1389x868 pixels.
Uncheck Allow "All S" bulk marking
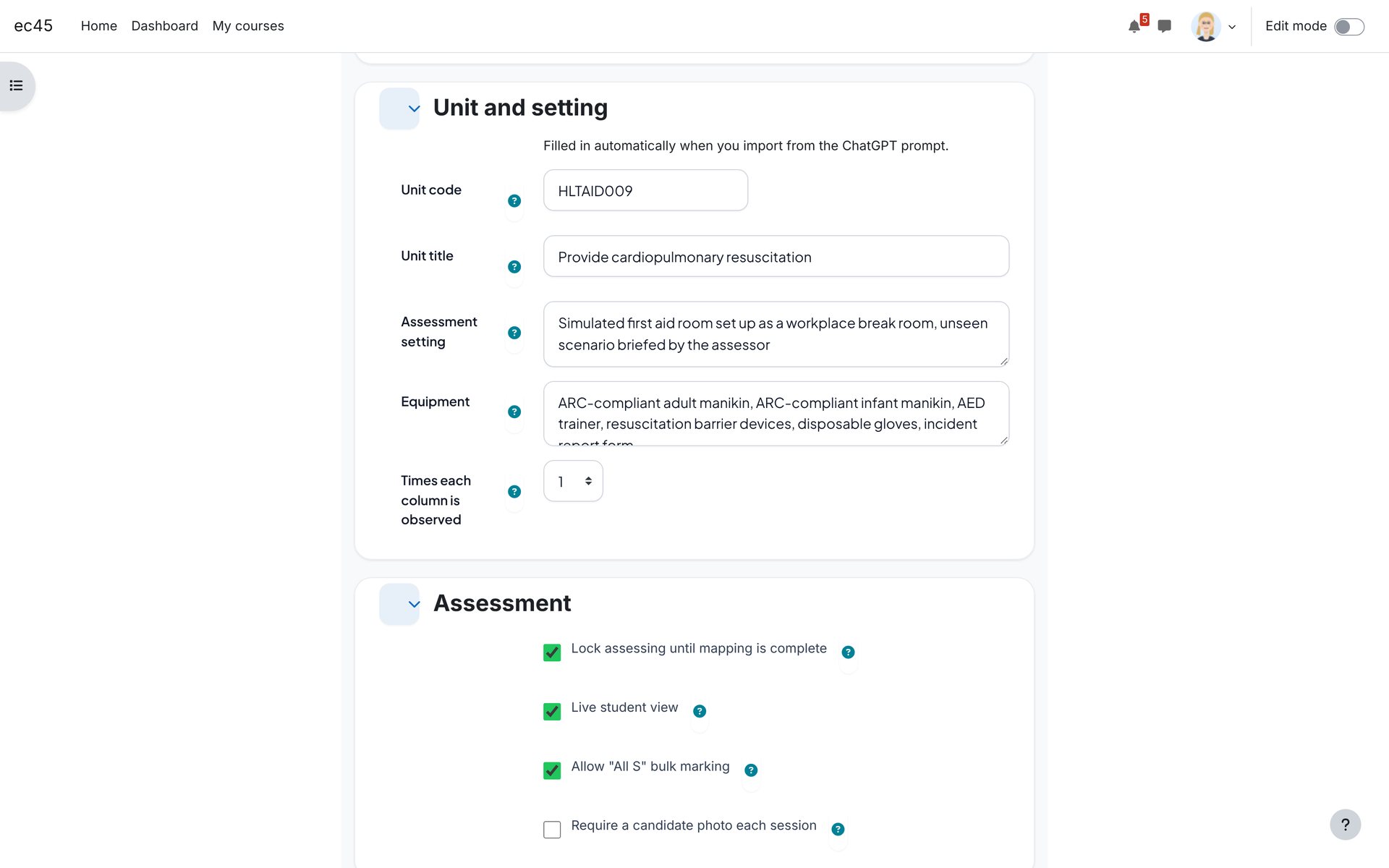coord(552,770)
